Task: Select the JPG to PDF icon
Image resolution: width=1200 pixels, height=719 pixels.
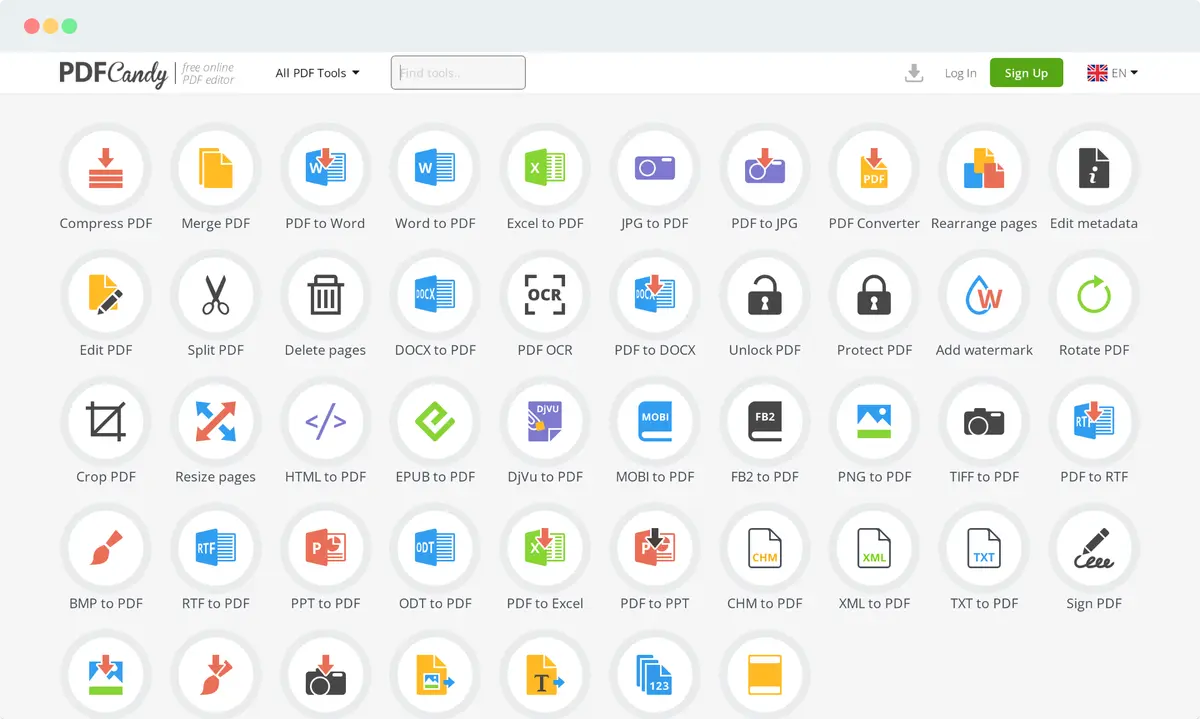Action: 655,168
